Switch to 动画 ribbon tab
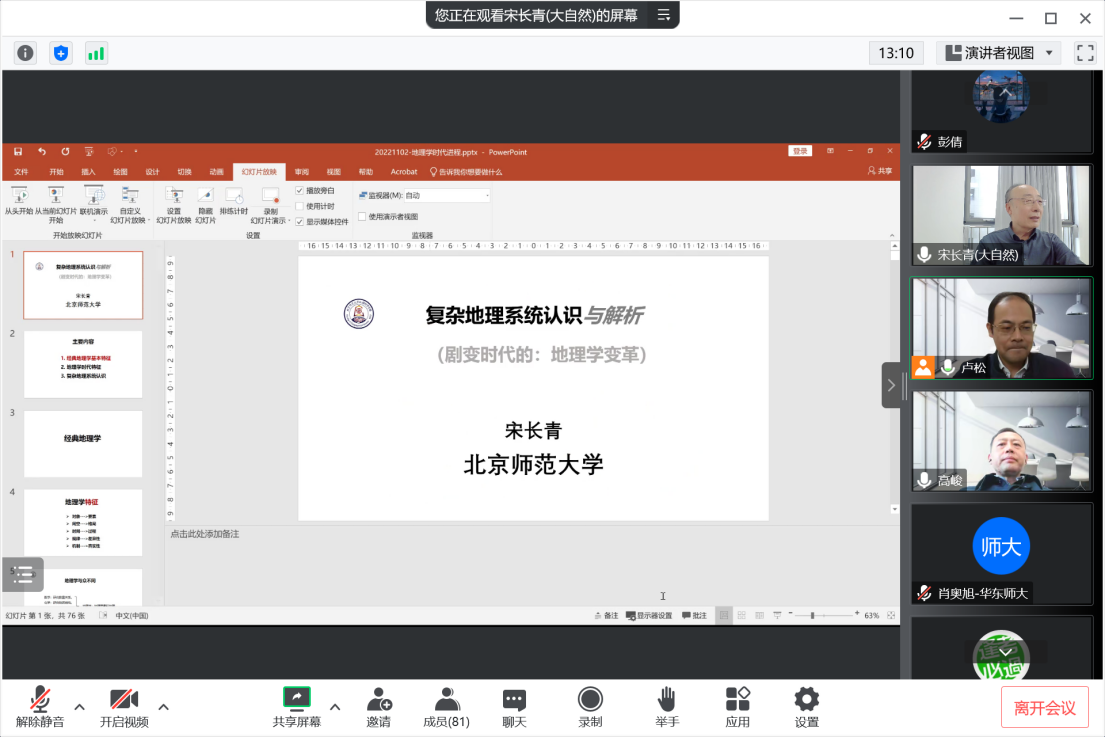Image resolution: width=1105 pixels, height=737 pixels. pyautogui.click(x=216, y=172)
